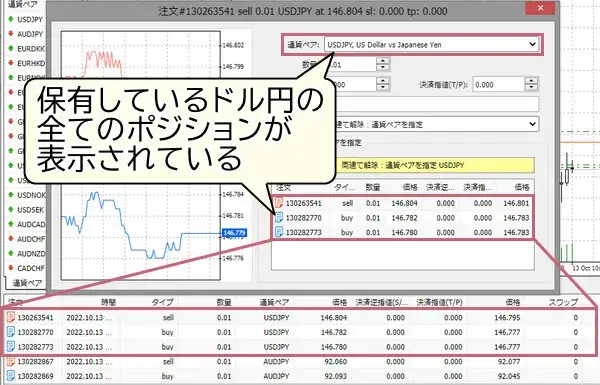Click the green up arrow beside EURDKK
600x385 pixels.
(11, 48)
